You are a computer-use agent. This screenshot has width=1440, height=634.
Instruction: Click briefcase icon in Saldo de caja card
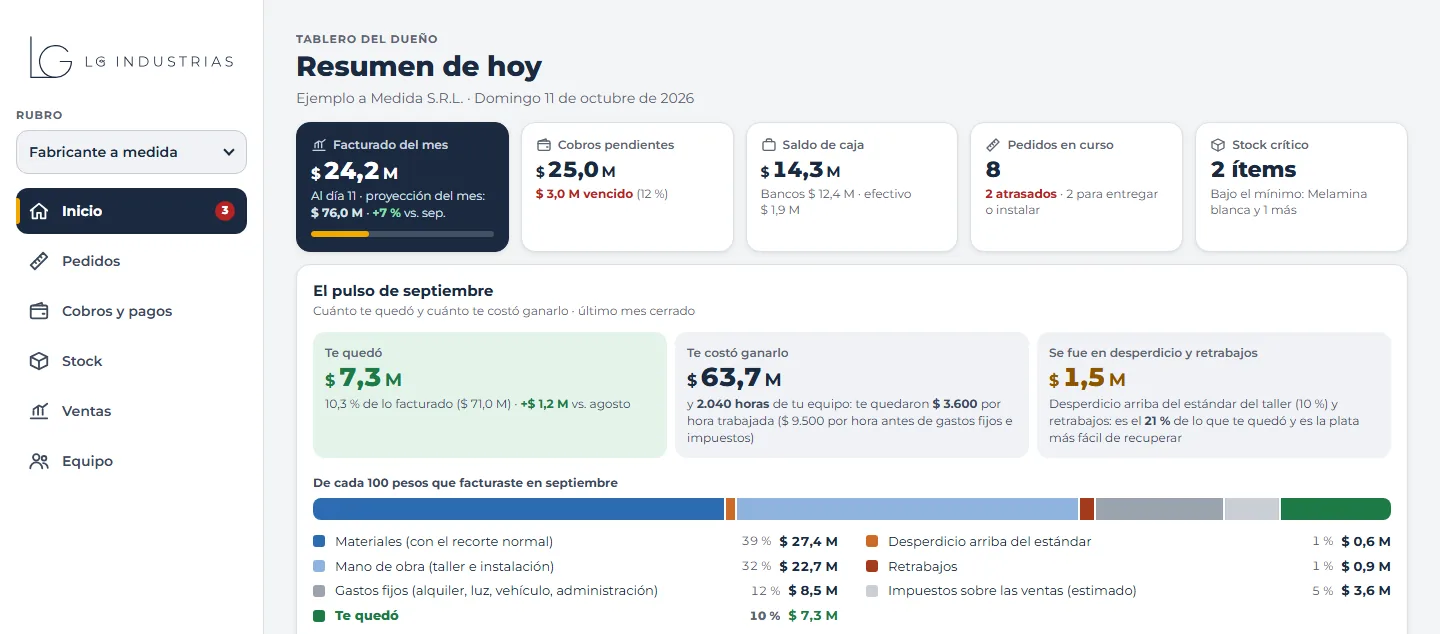coord(769,145)
